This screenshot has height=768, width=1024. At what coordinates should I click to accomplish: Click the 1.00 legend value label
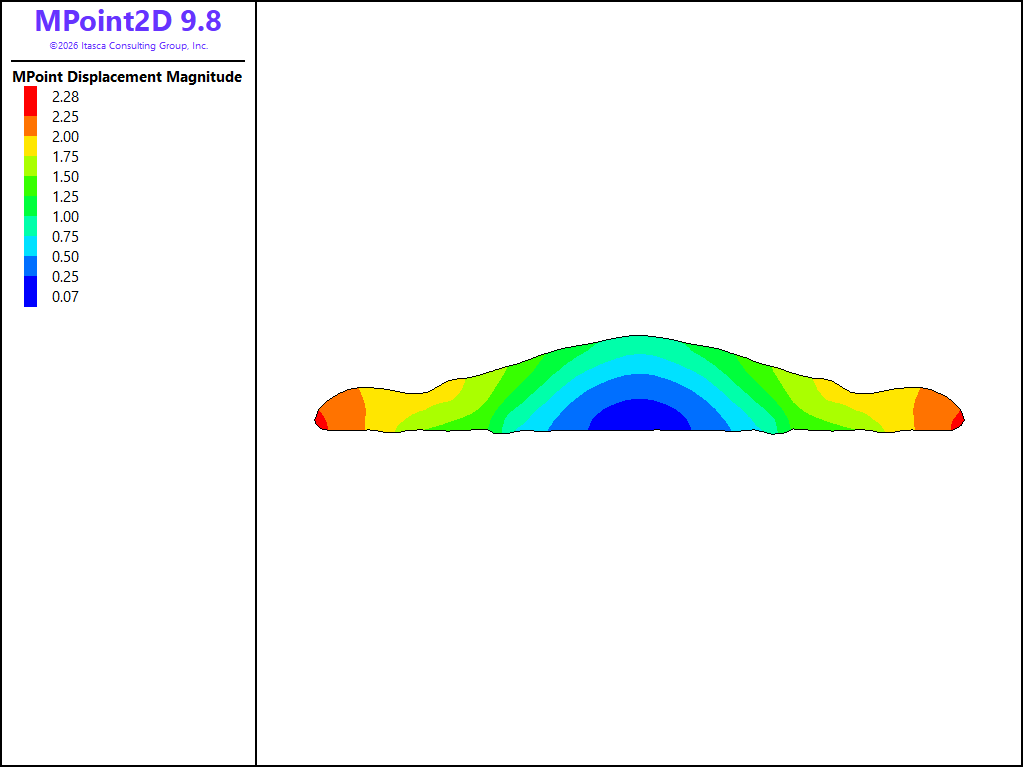65,217
